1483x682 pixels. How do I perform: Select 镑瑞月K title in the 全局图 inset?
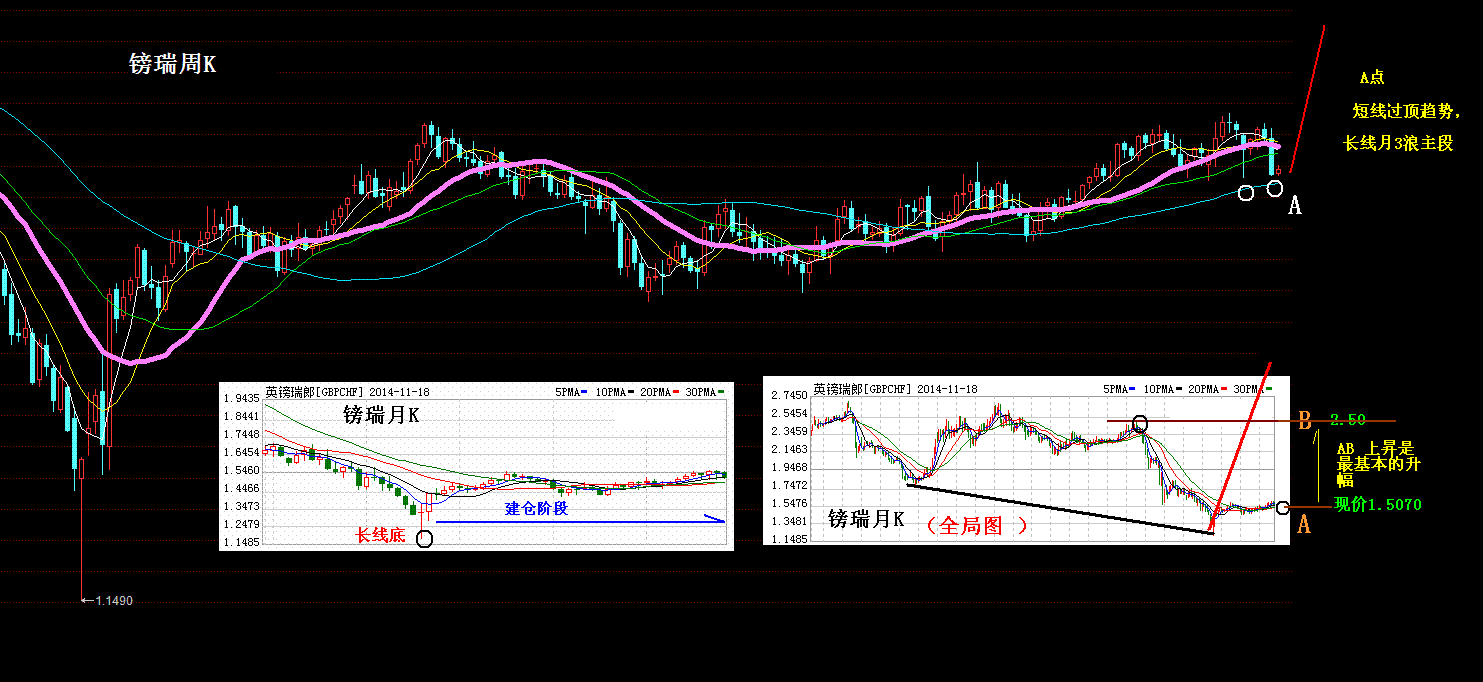(x=867, y=518)
